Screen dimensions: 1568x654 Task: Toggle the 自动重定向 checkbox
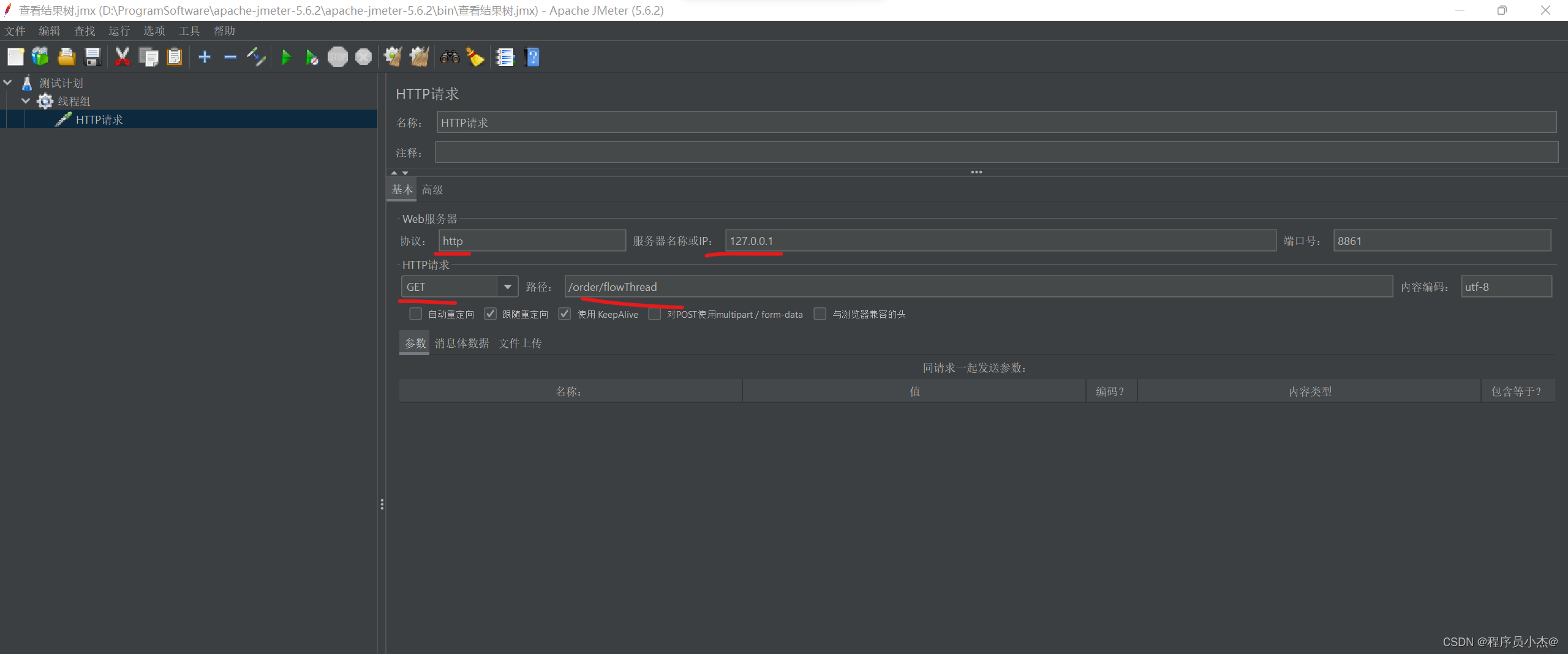pos(416,314)
